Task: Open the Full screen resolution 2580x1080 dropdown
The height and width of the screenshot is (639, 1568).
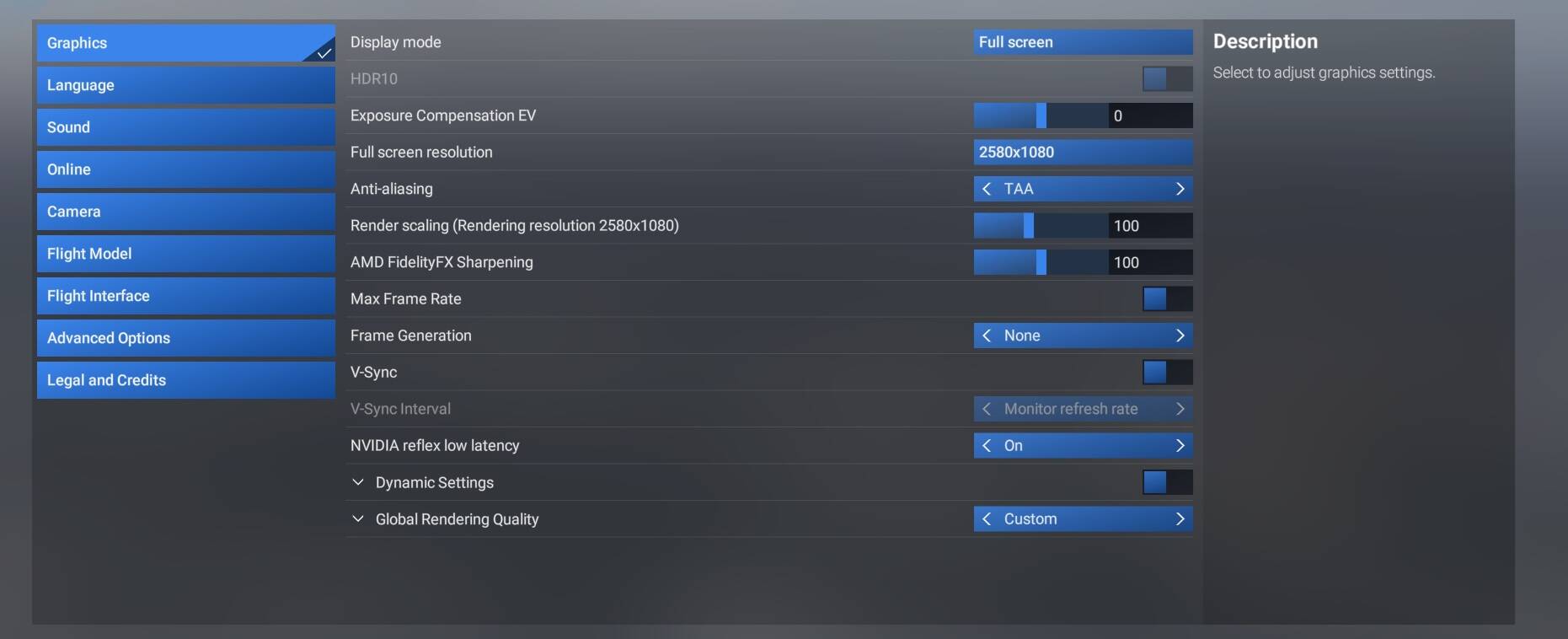Action: 1083,152
